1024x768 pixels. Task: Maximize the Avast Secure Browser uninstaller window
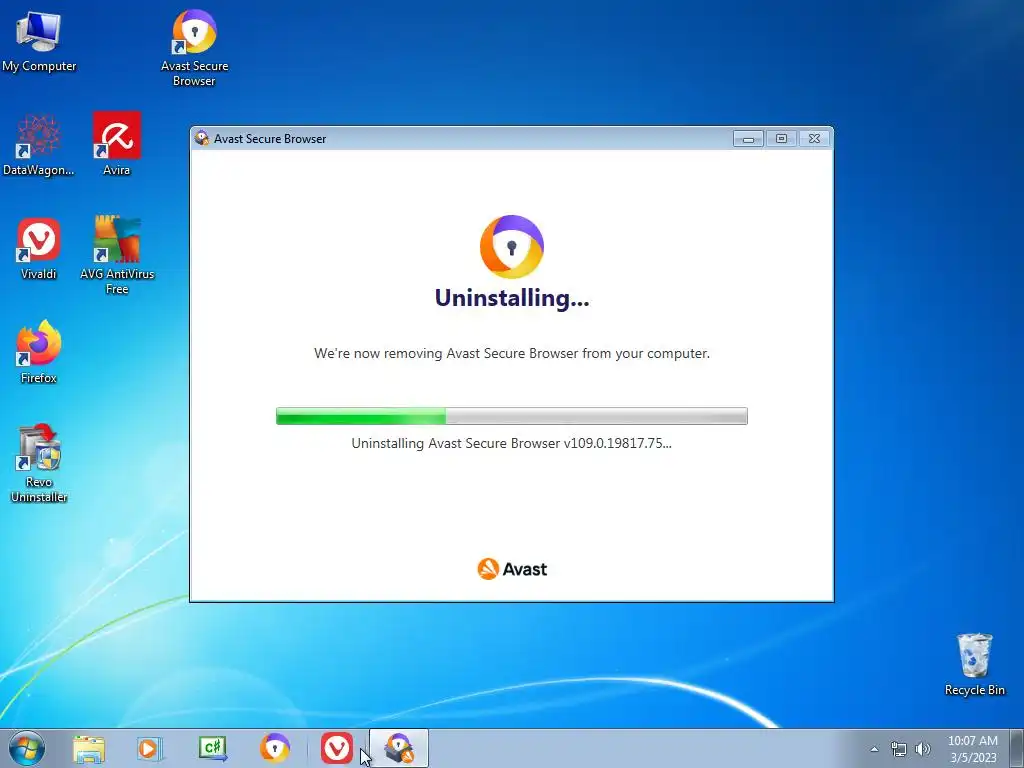tap(781, 138)
